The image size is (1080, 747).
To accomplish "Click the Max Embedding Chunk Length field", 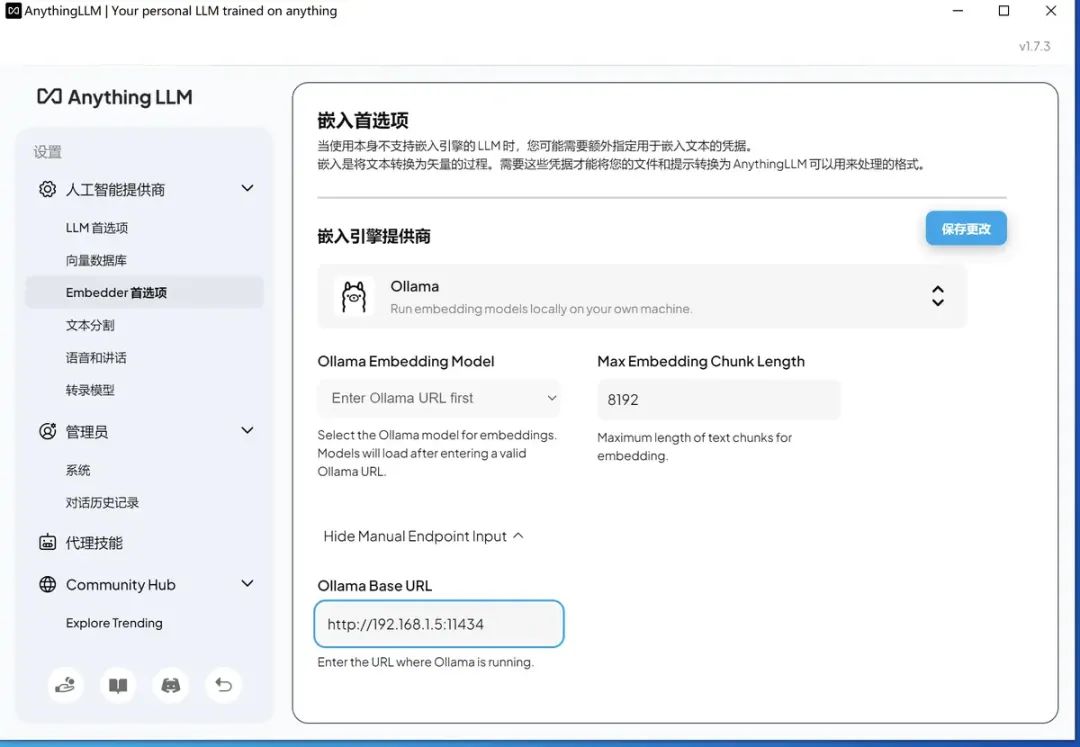I will click(x=718, y=399).
